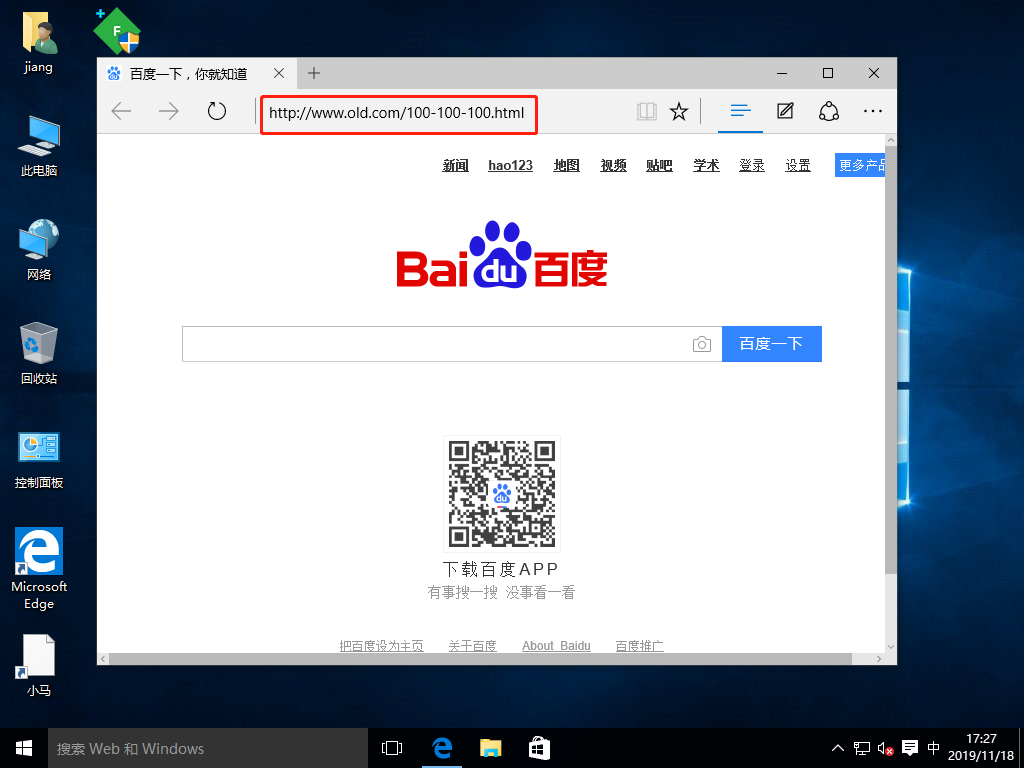Select 回收站 recycle bin icon
The image size is (1024, 768).
coord(39,353)
